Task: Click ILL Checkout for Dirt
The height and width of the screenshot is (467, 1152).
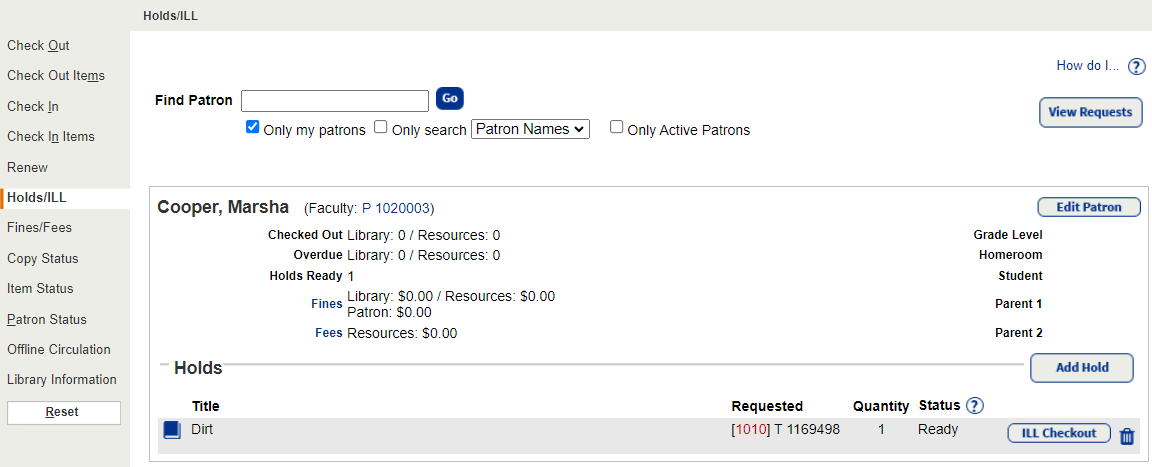Action: click(x=1059, y=434)
